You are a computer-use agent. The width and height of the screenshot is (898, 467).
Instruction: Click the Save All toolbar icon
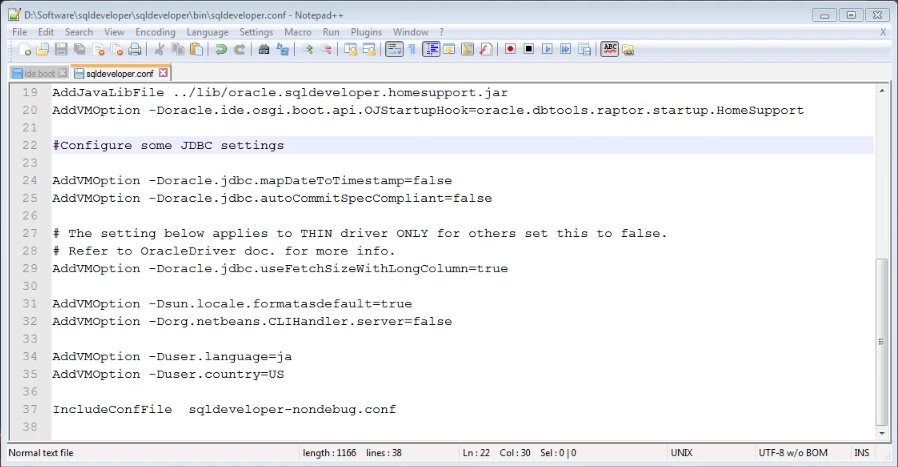click(80, 50)
